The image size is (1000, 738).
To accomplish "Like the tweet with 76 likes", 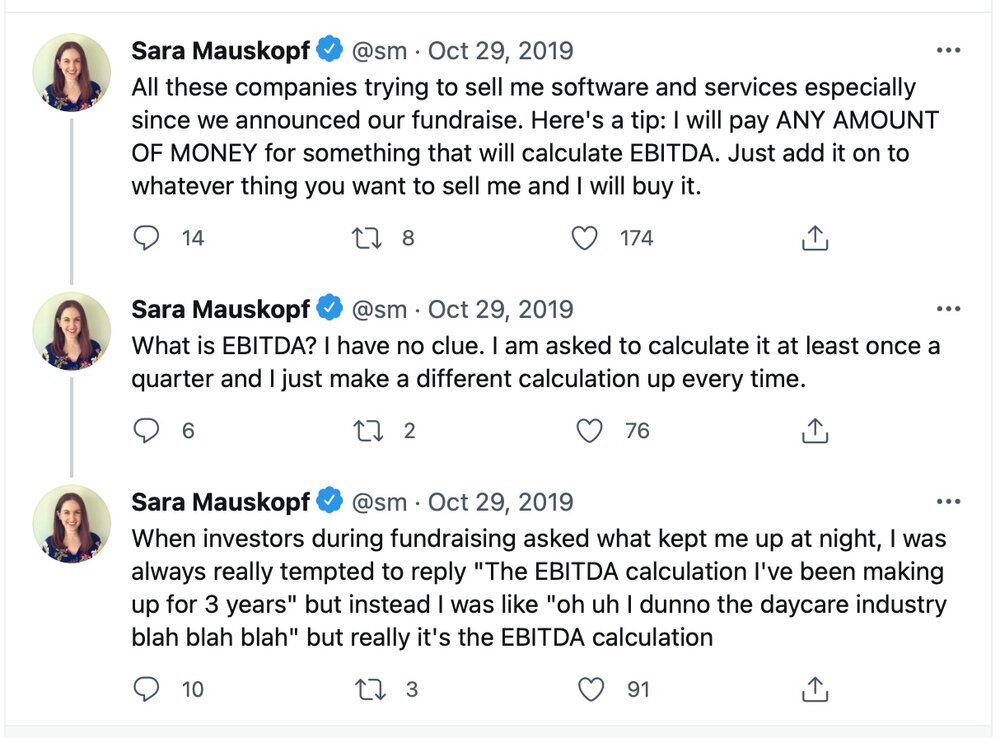I will pyautogui.click(x=589, y=431).
